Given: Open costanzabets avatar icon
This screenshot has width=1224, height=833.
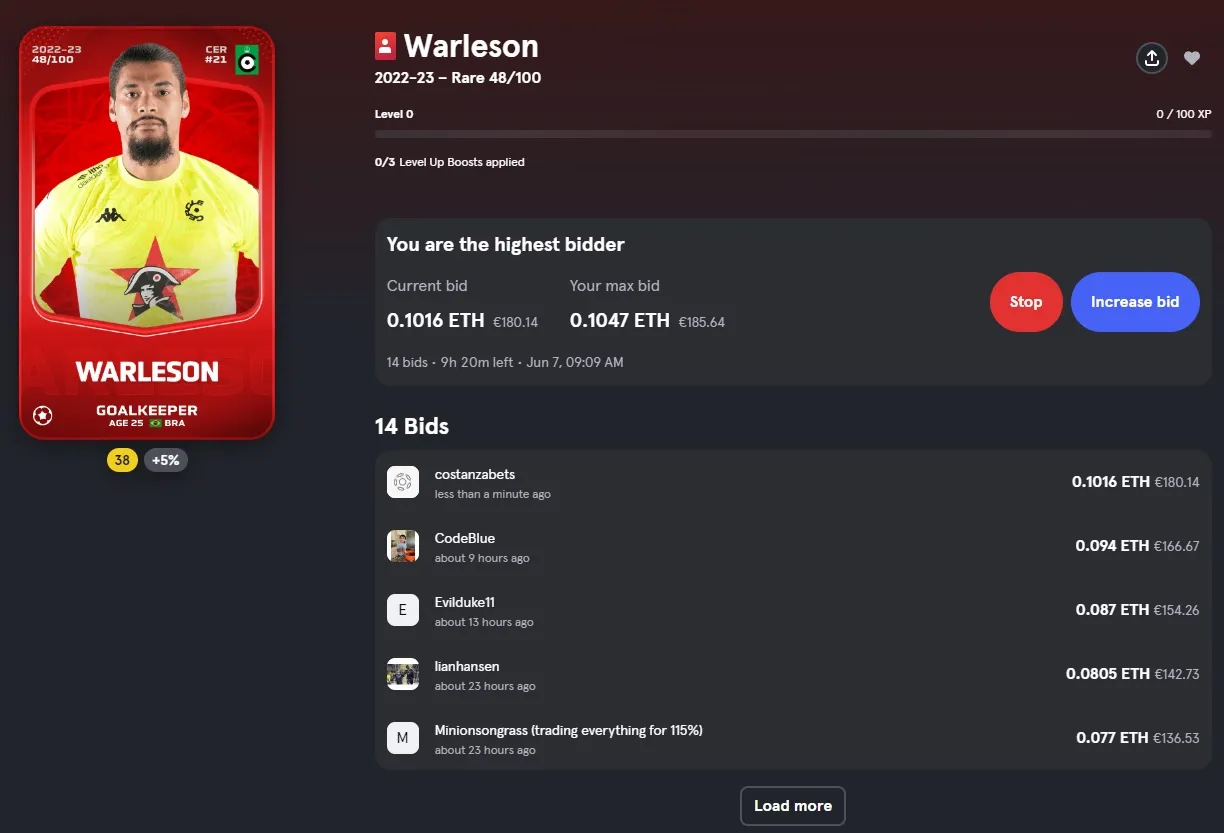Looking at the screenshot, I should click(403, 482).
